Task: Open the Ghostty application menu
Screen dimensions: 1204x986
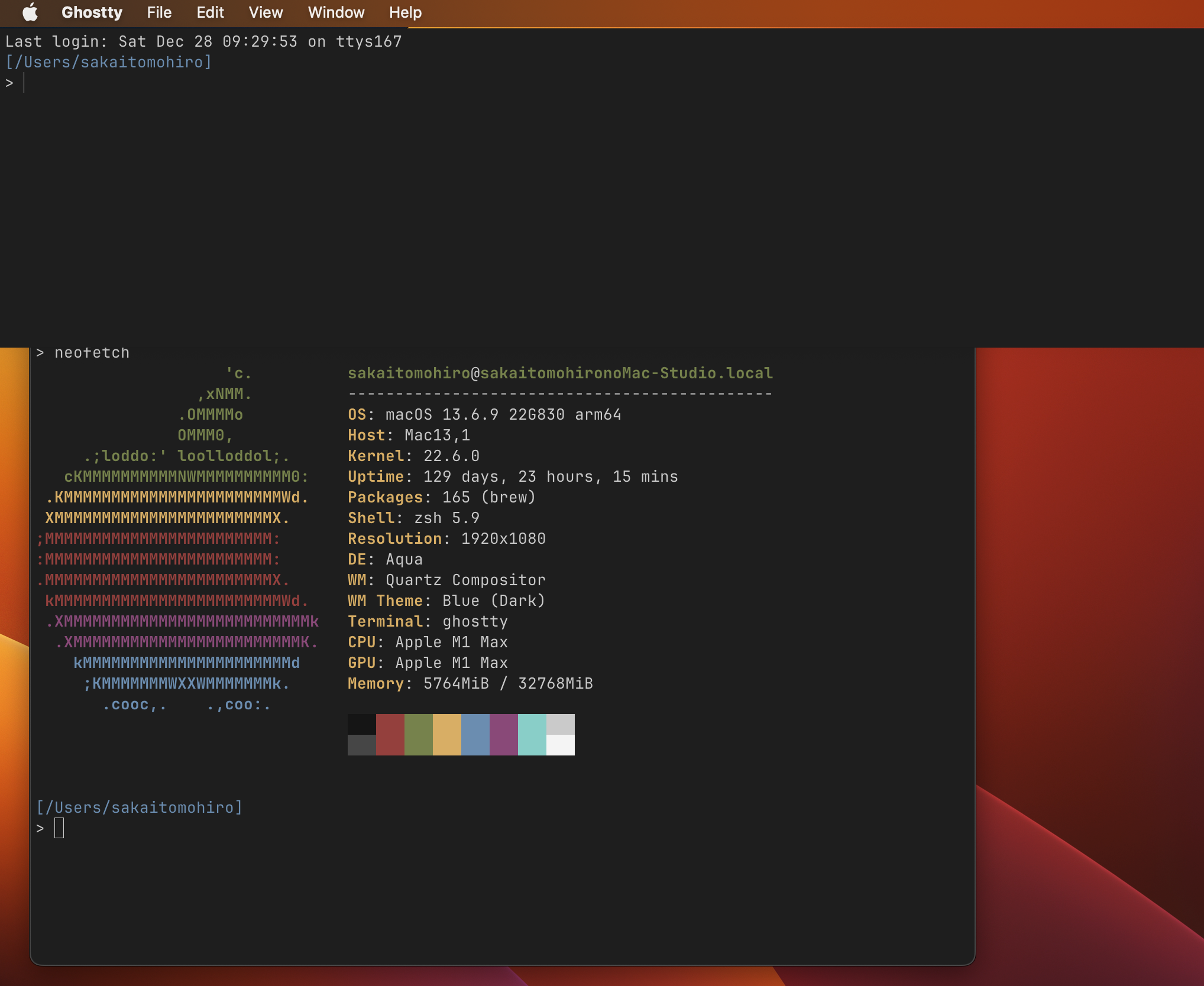Action: tap(92, 12)
